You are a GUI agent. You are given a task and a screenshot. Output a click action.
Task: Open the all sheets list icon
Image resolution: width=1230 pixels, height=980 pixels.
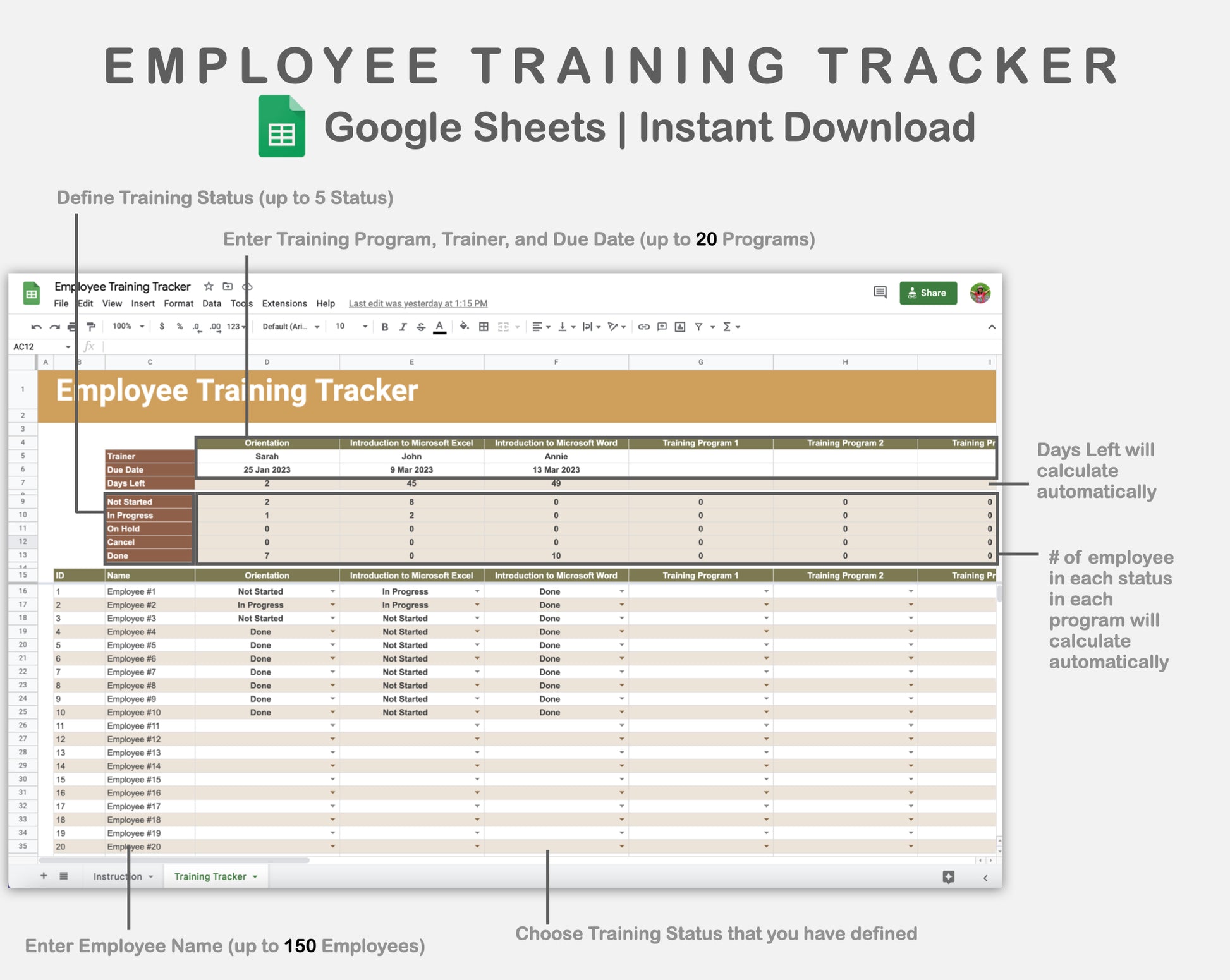pyautogui.click(x=64, y=876)
